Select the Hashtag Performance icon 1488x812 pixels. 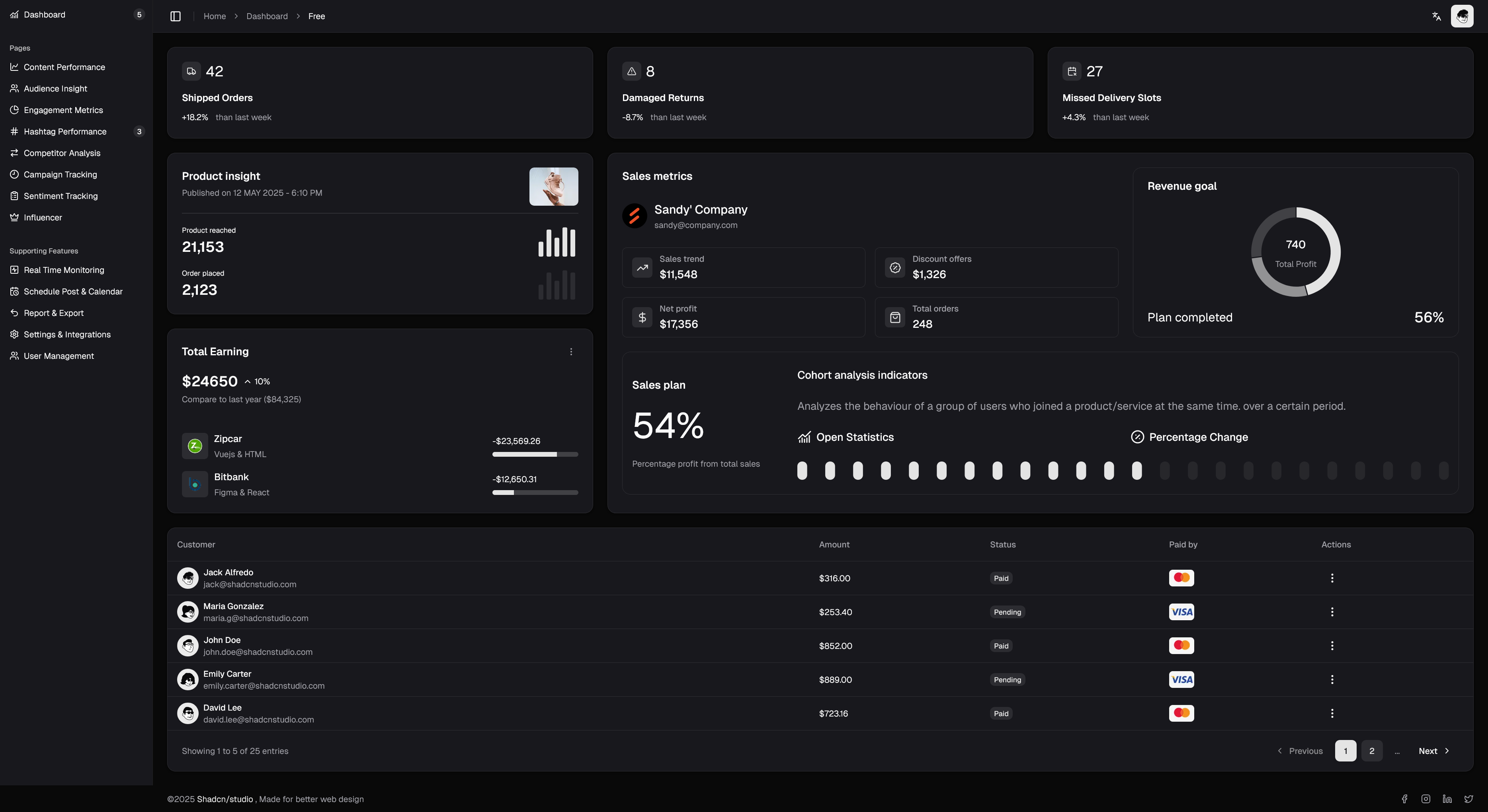pos(14,131)
